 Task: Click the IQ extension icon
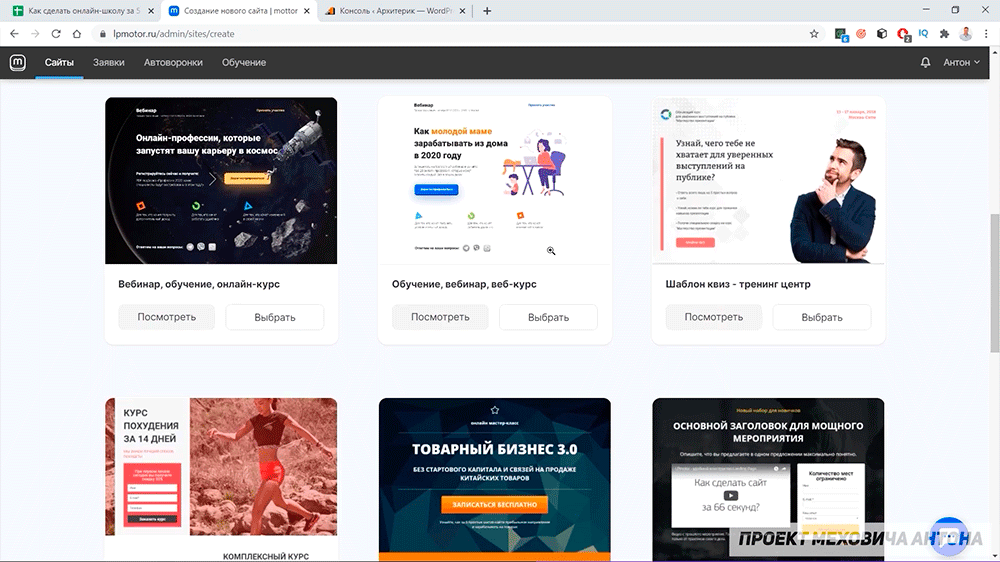(923, 34)
